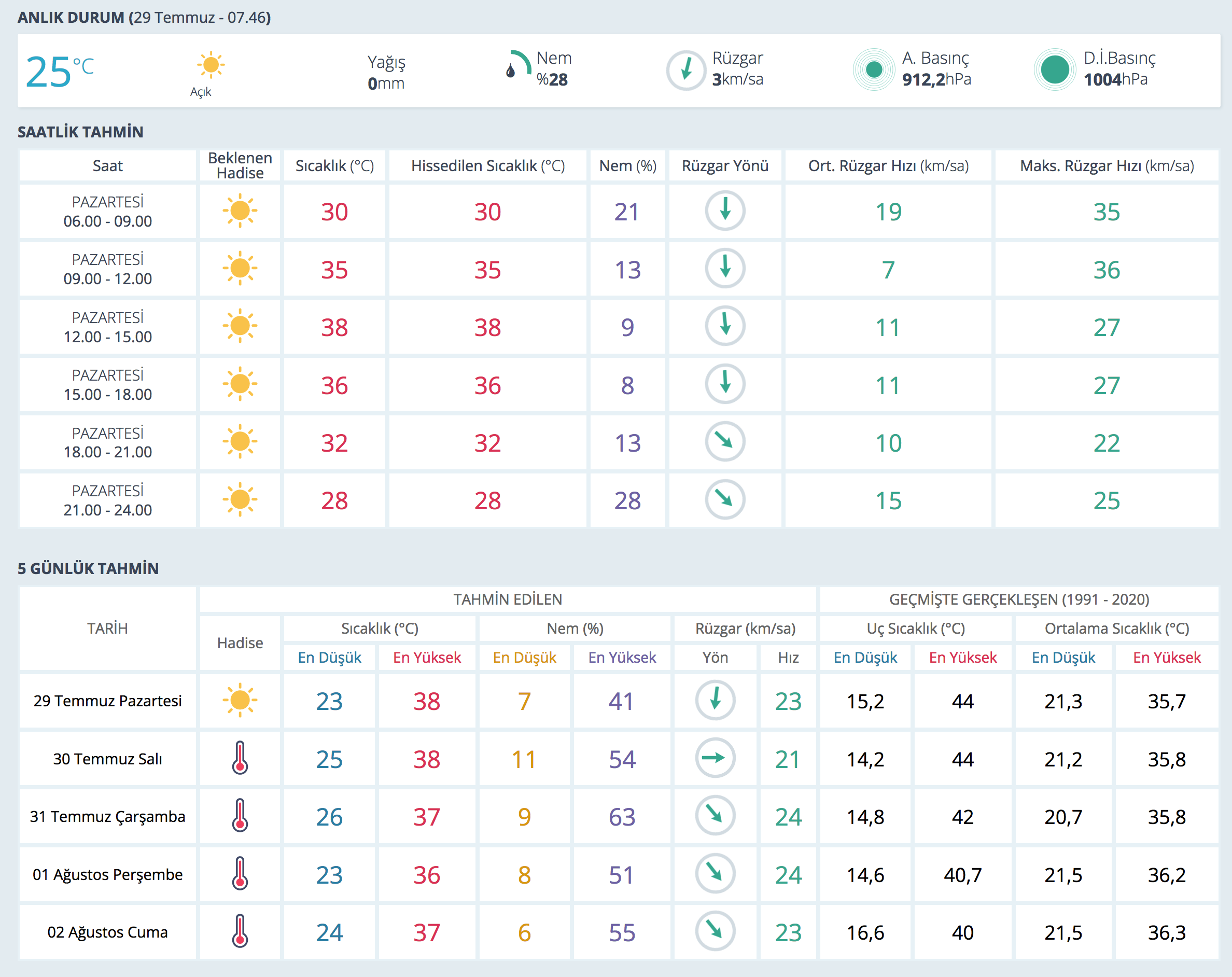1232x977 pixels.
Task: Click thermometer icon for 02 Ağustos Cuma
Action: (x=240, y=931)
